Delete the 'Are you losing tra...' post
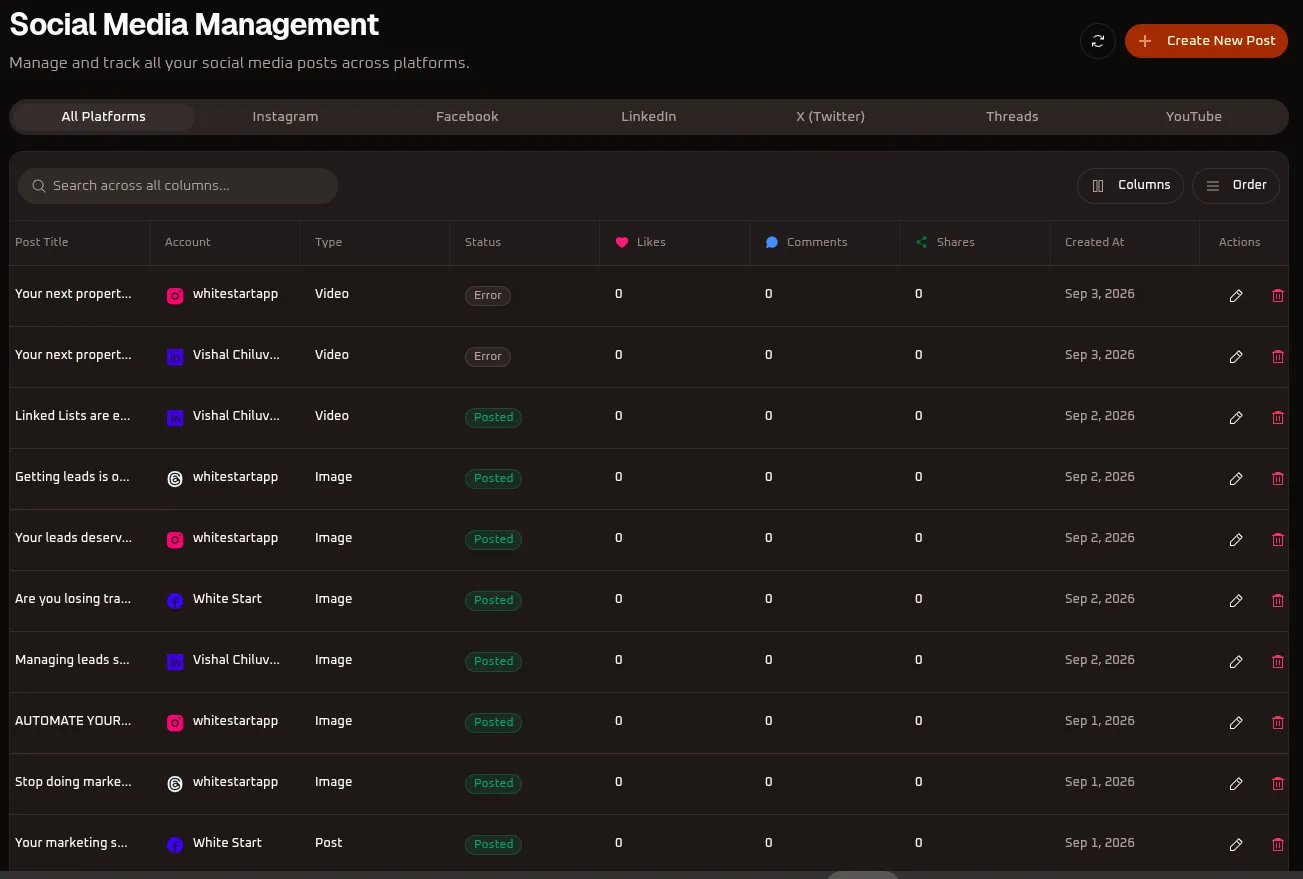1303x879 pixels. point(1277,601)
